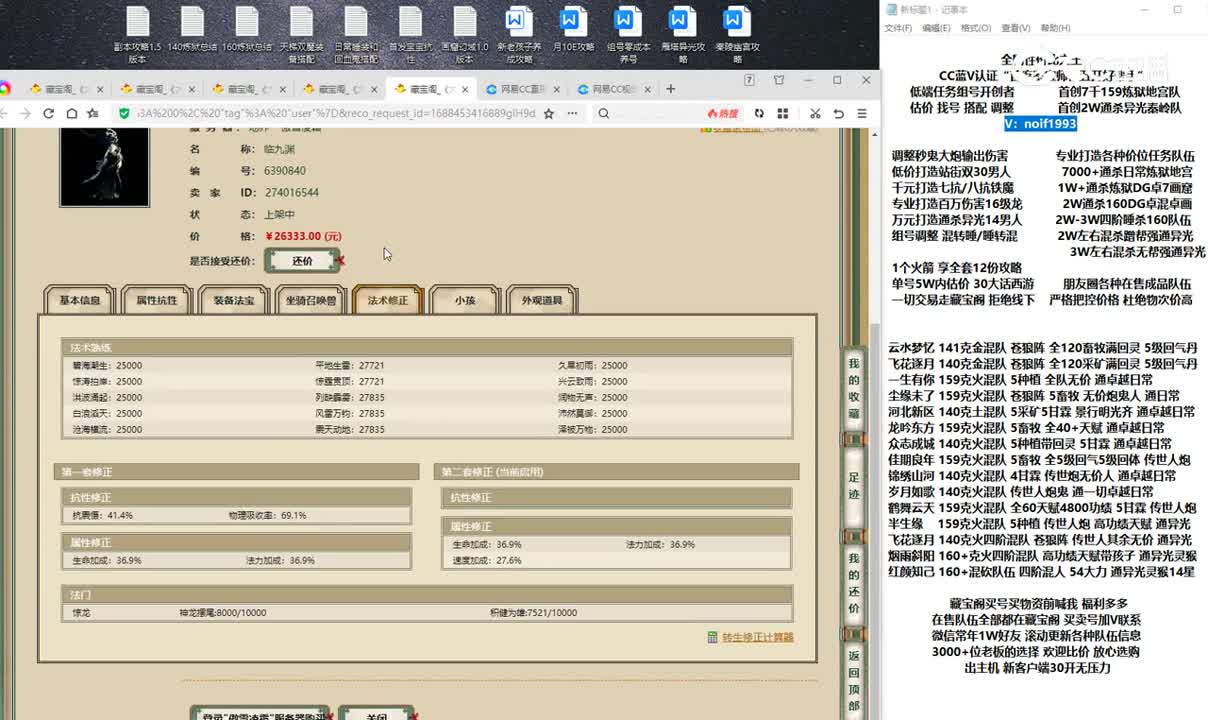Switch to the 基本信息 tab
This screenshot has width=1208, height=720.
[80, 300]
